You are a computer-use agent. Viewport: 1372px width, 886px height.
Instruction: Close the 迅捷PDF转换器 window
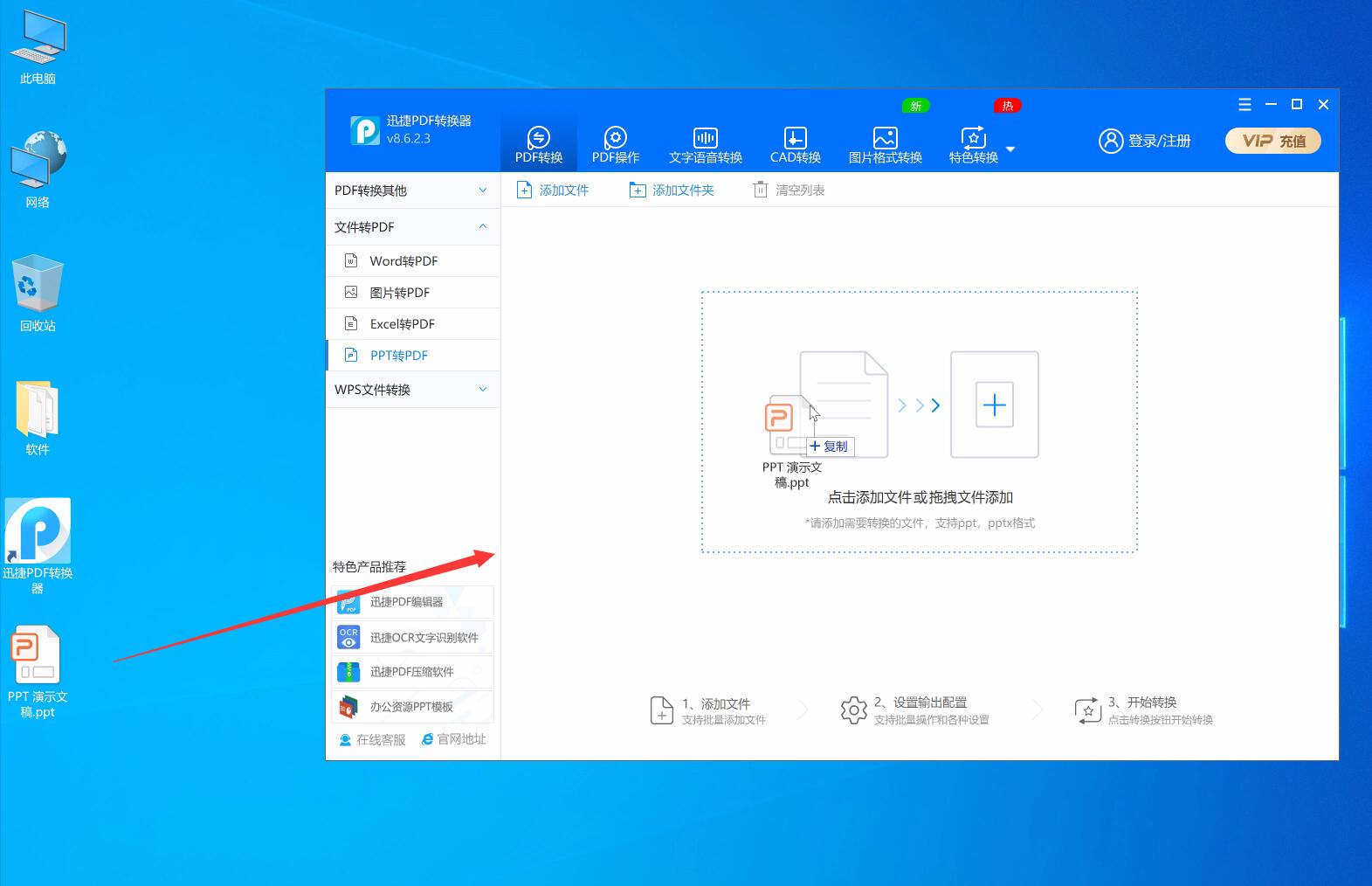point(1323,104)
